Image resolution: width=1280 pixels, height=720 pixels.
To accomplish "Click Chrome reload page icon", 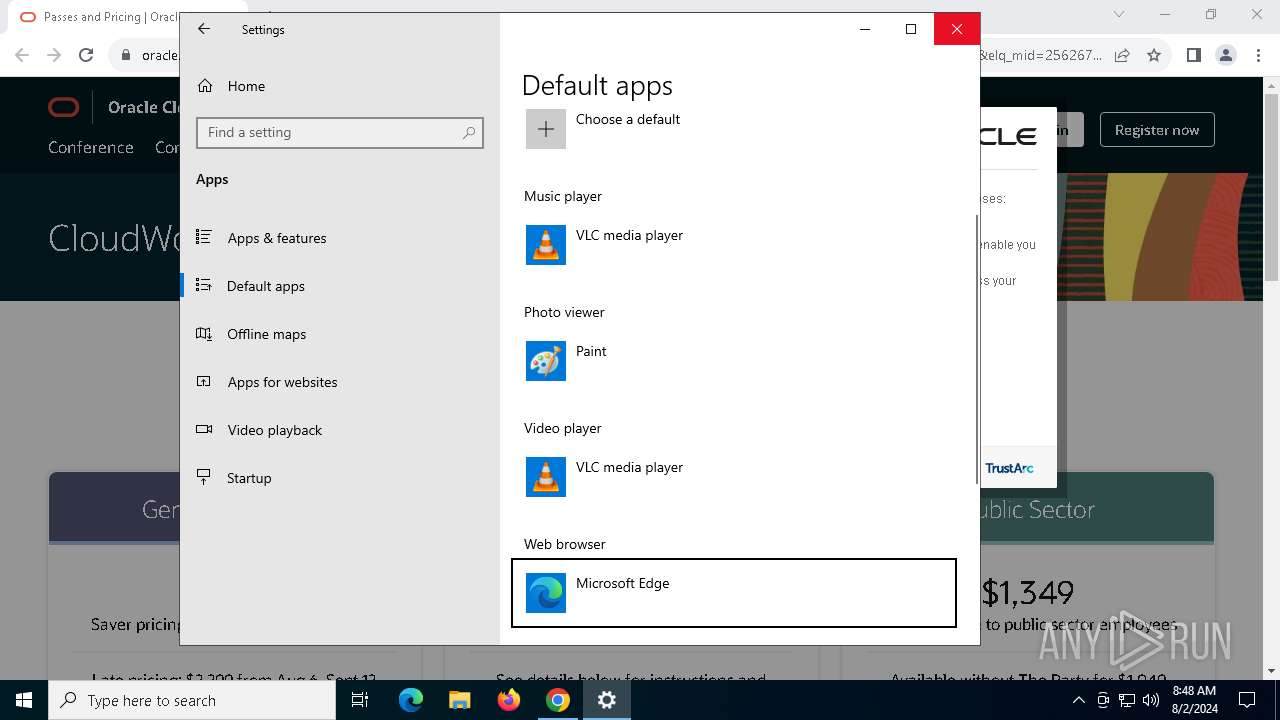I will 86,56.
